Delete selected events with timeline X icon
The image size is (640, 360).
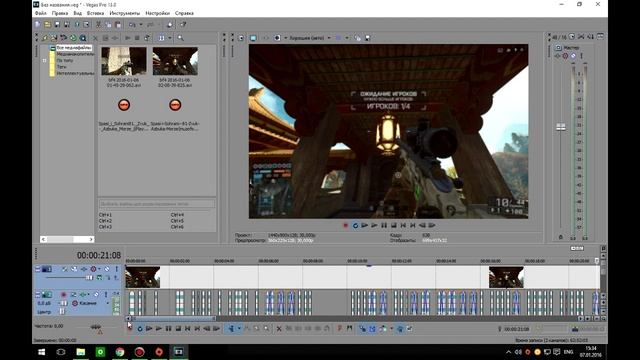point(279,329)
